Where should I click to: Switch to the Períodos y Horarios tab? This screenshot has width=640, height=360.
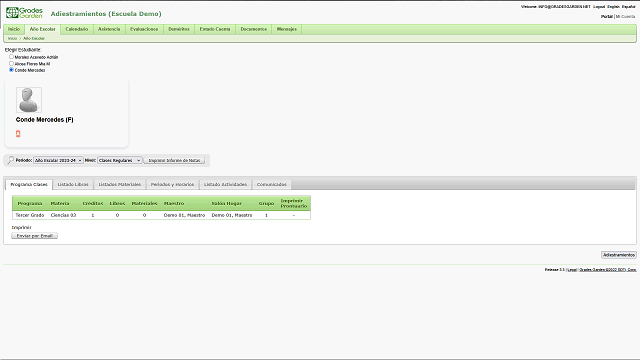172,184
